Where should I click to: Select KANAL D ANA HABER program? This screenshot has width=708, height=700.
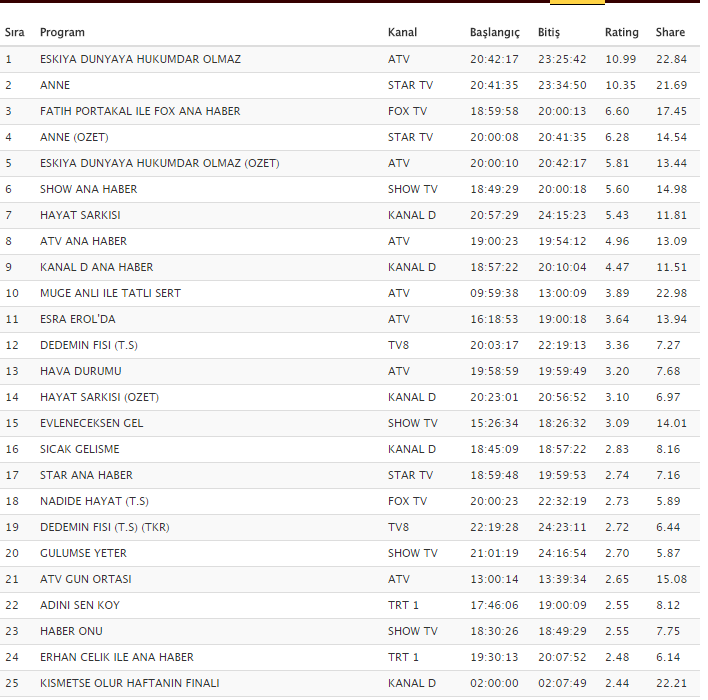(x=96, y=267)
